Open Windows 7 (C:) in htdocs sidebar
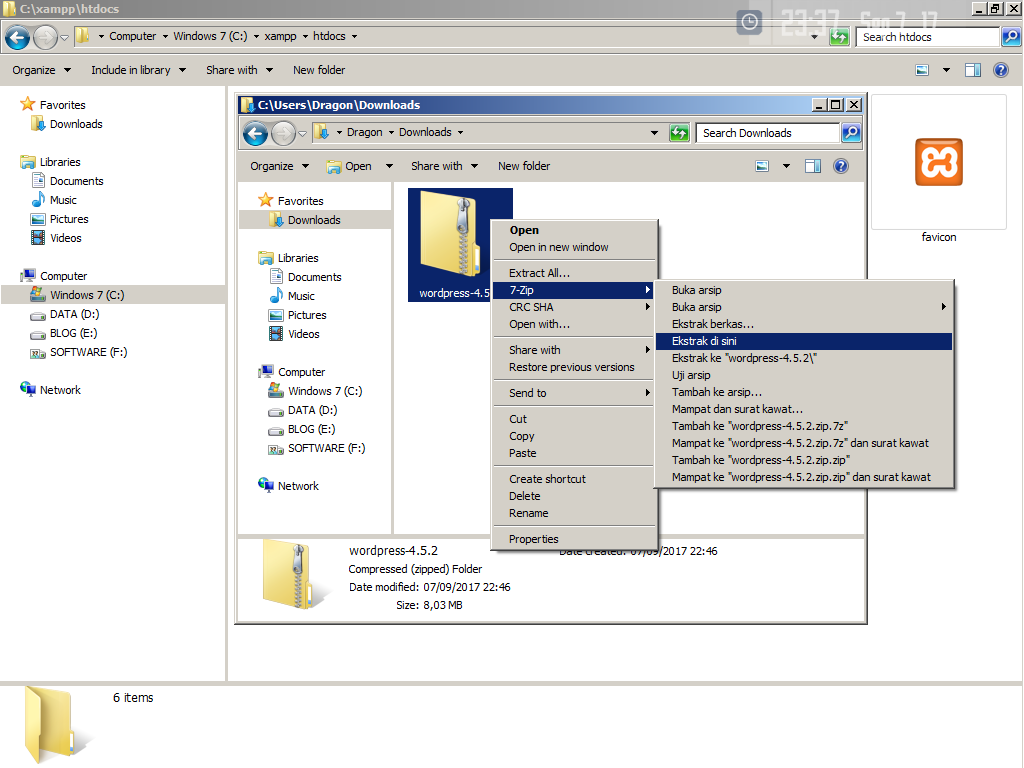The height and width of the screenshot is (768, 1024). (87, 295)
